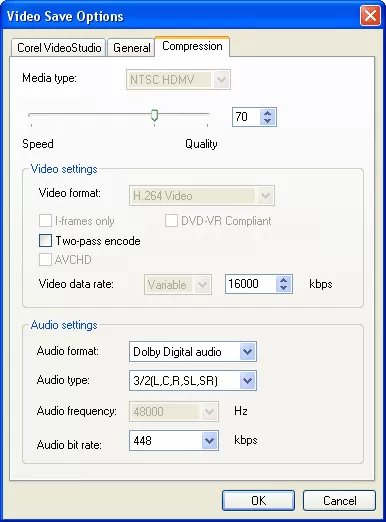Check the I-frames only option

(x=45, y=221)
